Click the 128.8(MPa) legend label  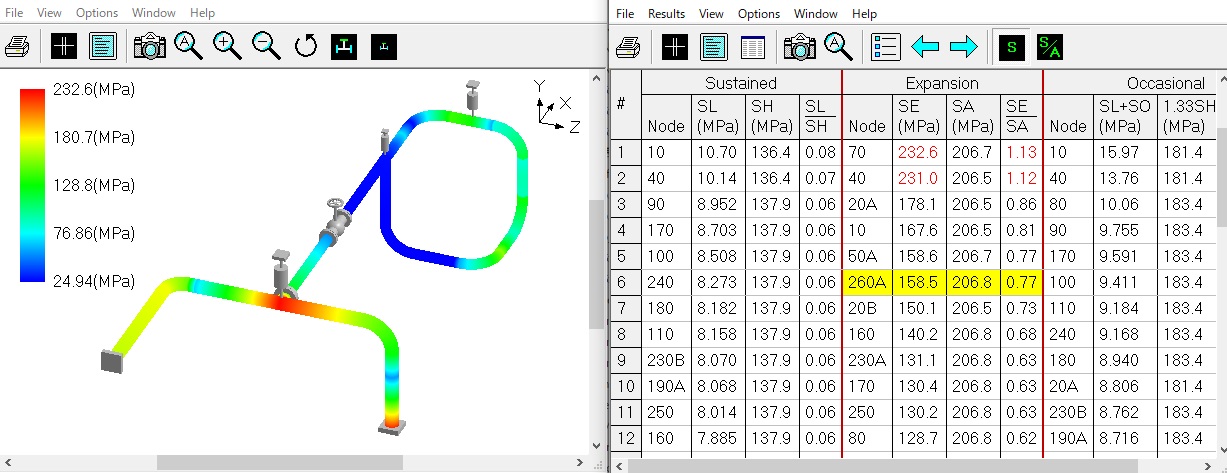point(94,185)
